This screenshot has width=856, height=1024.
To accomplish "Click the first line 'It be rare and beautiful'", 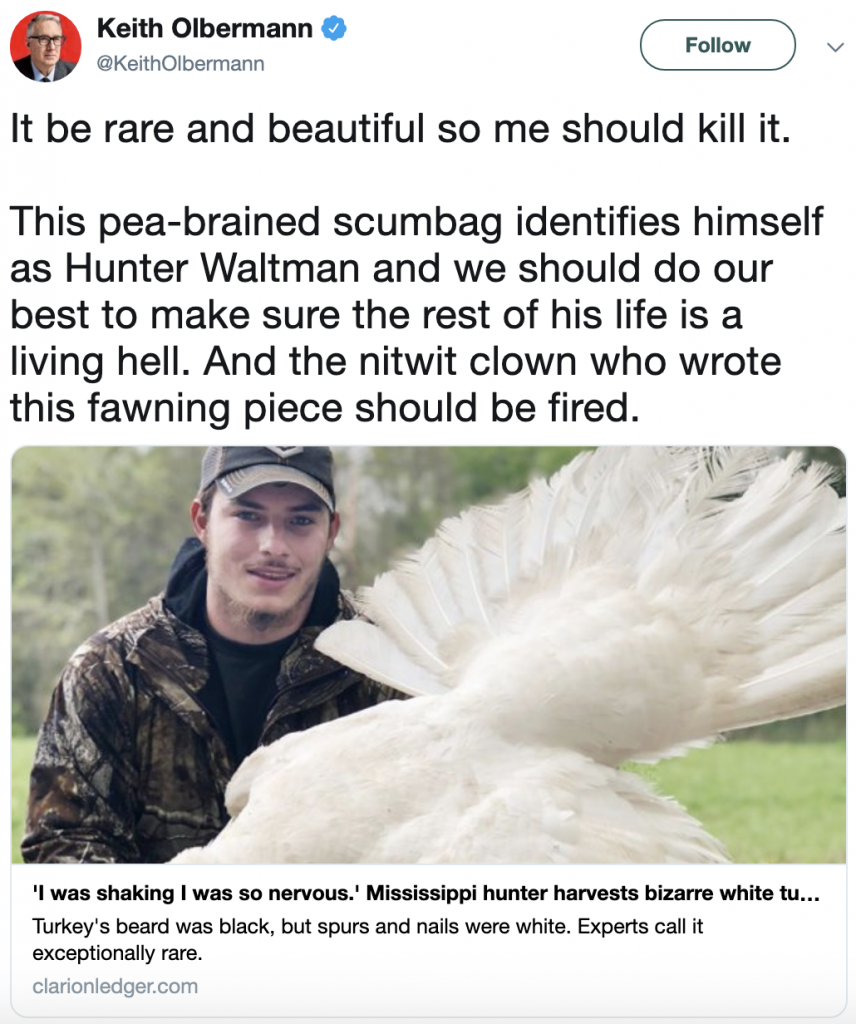I will tap(400, 128).
